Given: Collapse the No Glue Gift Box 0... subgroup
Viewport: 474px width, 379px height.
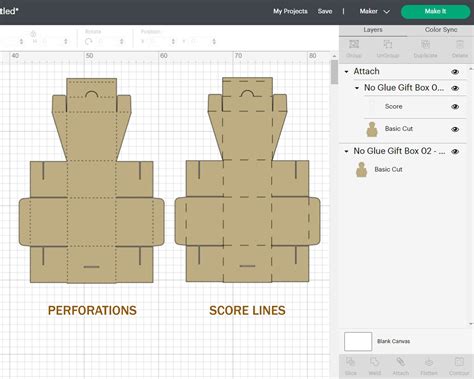Looking at the screenshot, I should [x=357, y=88].
